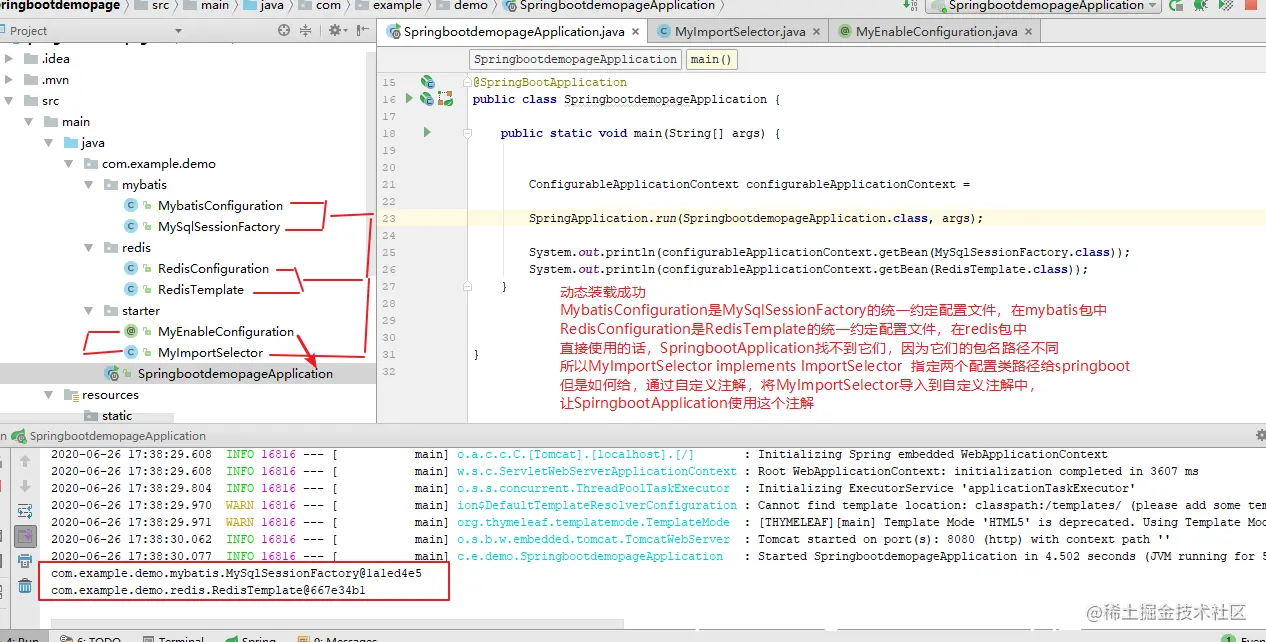Viewport: 1266px width, 642px height.
Task: Collapse the main folder
Action: point(30,122)
